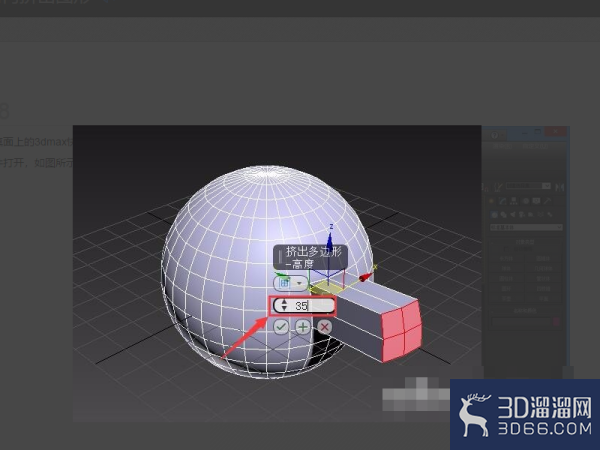
Task: Cancel the extrude with the red X
Action: pos(324,327)
